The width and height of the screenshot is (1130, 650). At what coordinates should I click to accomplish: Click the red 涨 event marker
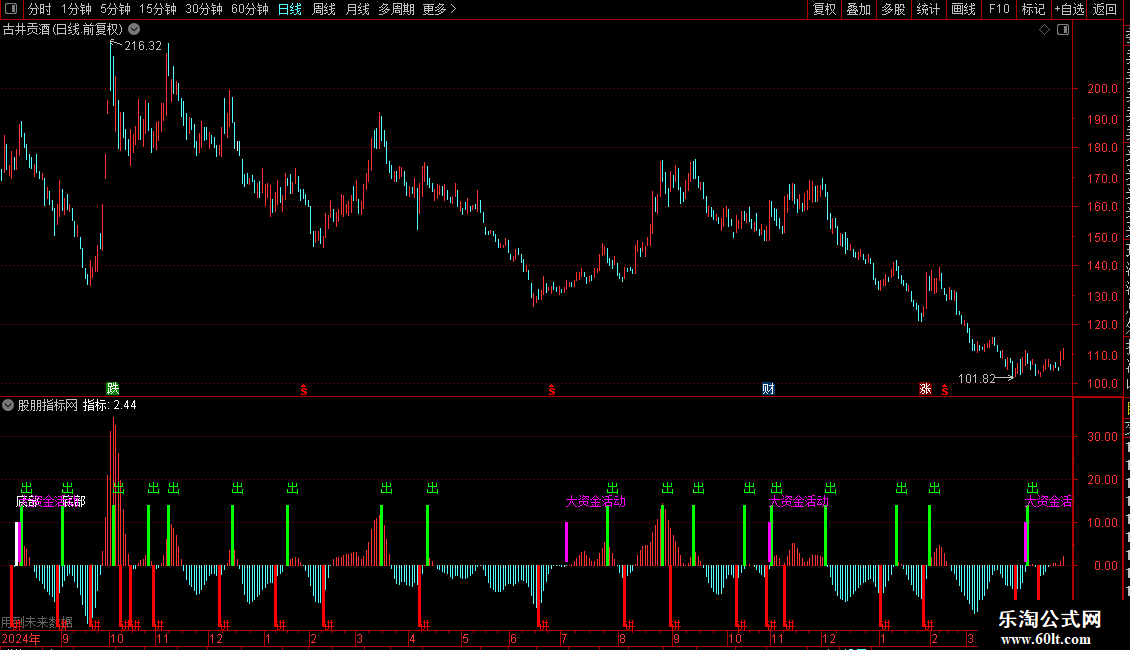[x=925, y=388]
